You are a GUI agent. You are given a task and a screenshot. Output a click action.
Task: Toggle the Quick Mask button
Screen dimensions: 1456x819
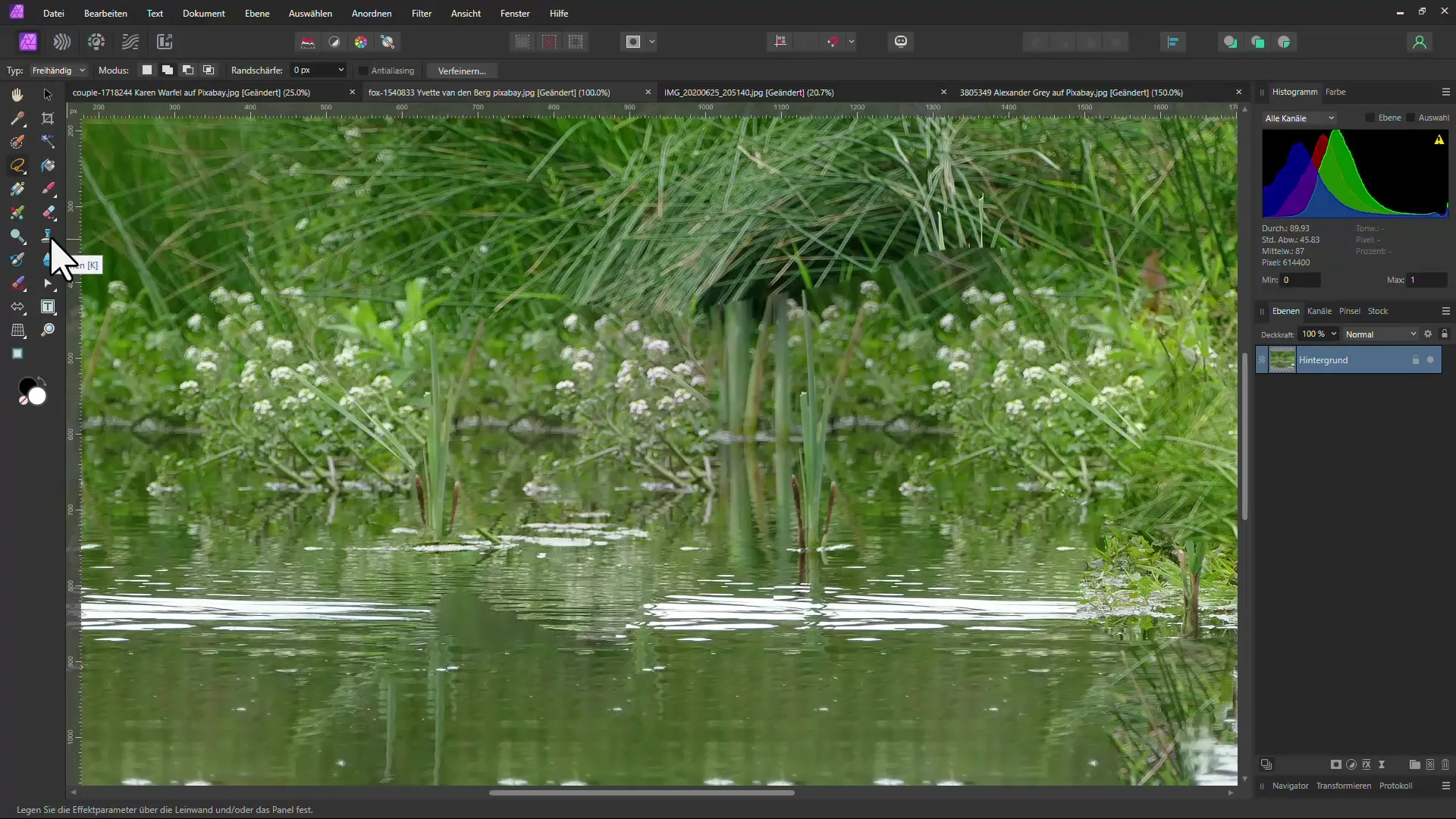633,42
